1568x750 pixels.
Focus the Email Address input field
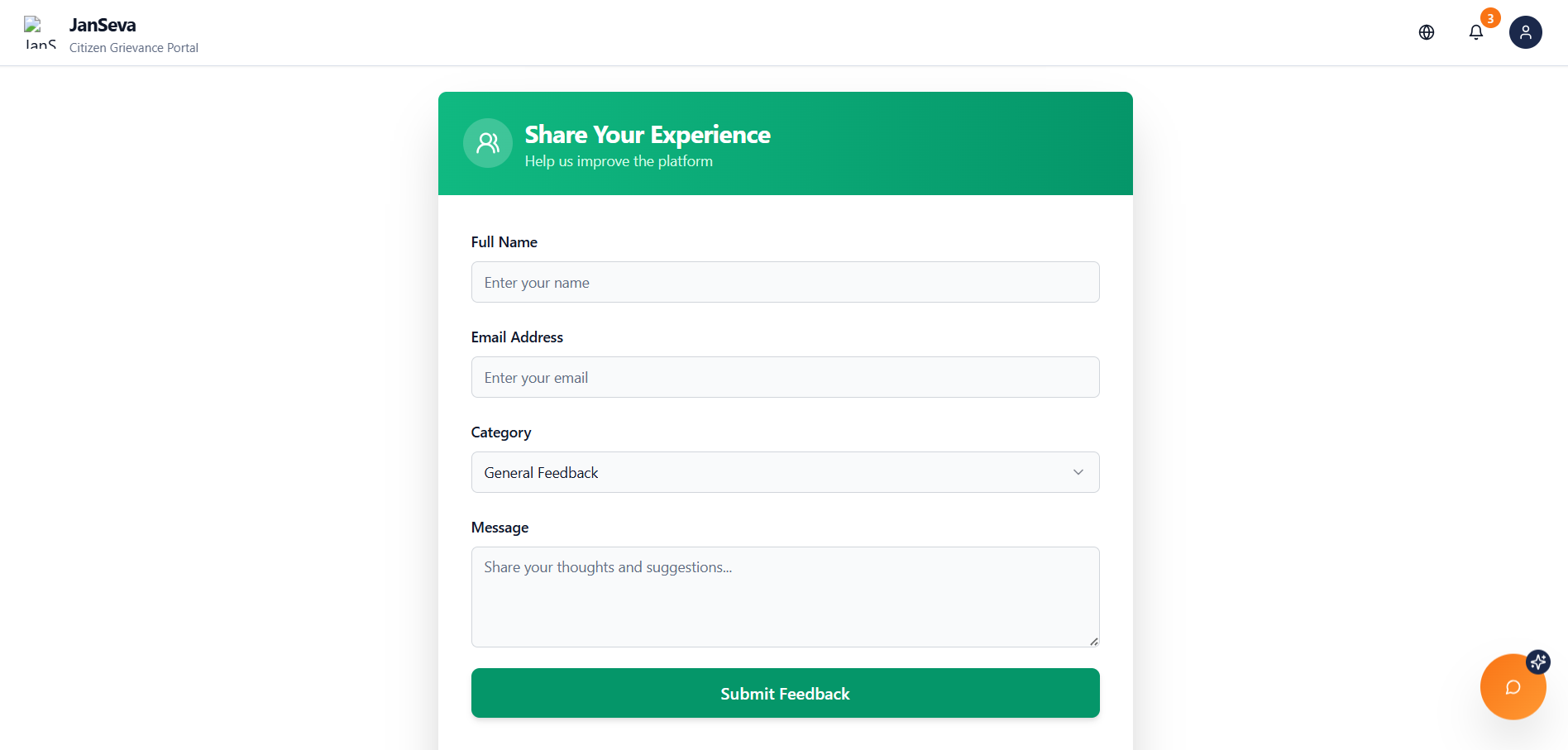click(785, 377)
